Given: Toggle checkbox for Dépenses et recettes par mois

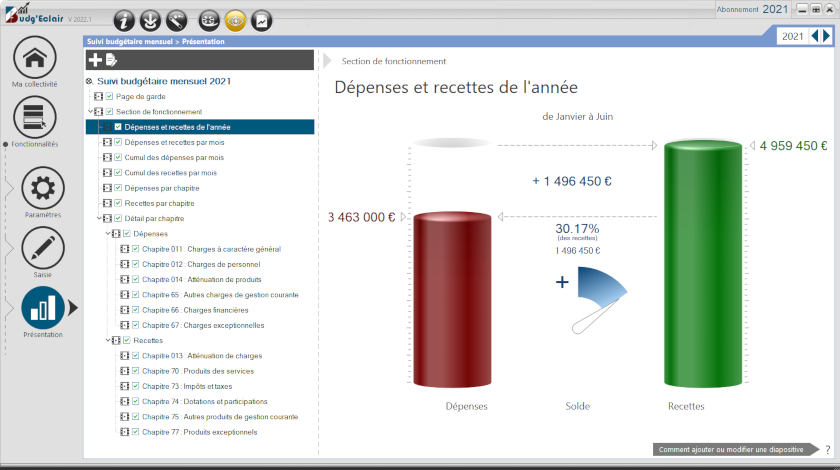Looking at the screenshot, I should pyautogui.click(x=118, y=142).
